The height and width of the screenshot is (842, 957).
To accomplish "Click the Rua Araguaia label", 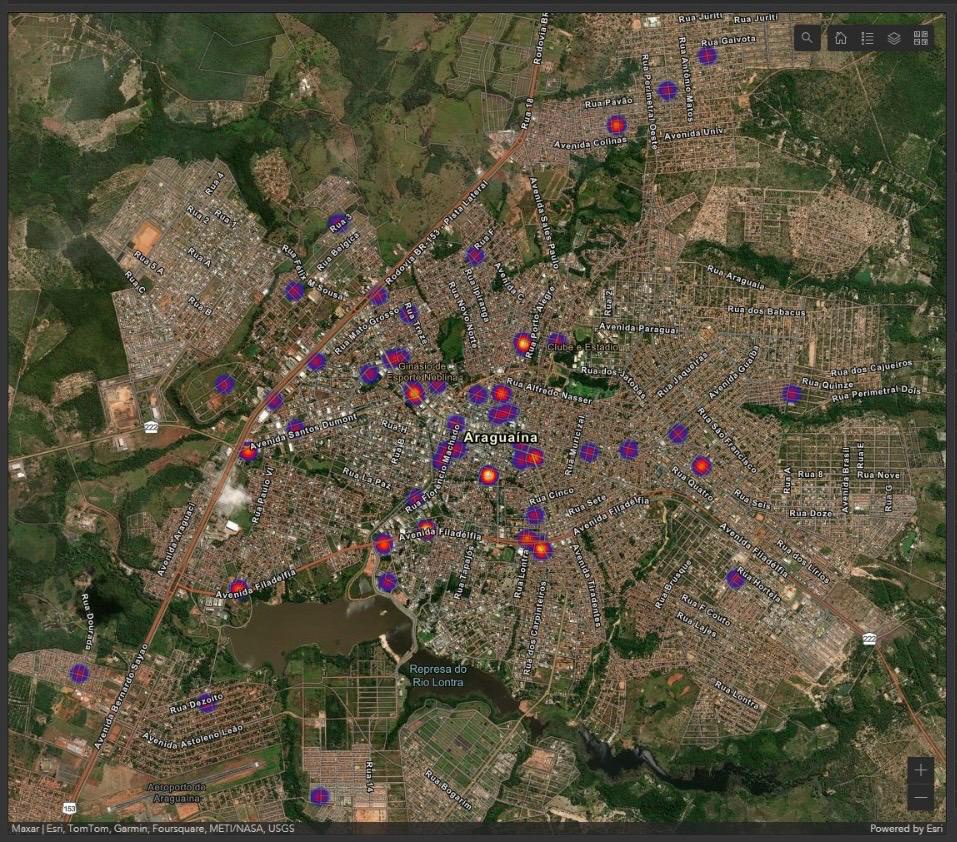I will tap(735, 277).
